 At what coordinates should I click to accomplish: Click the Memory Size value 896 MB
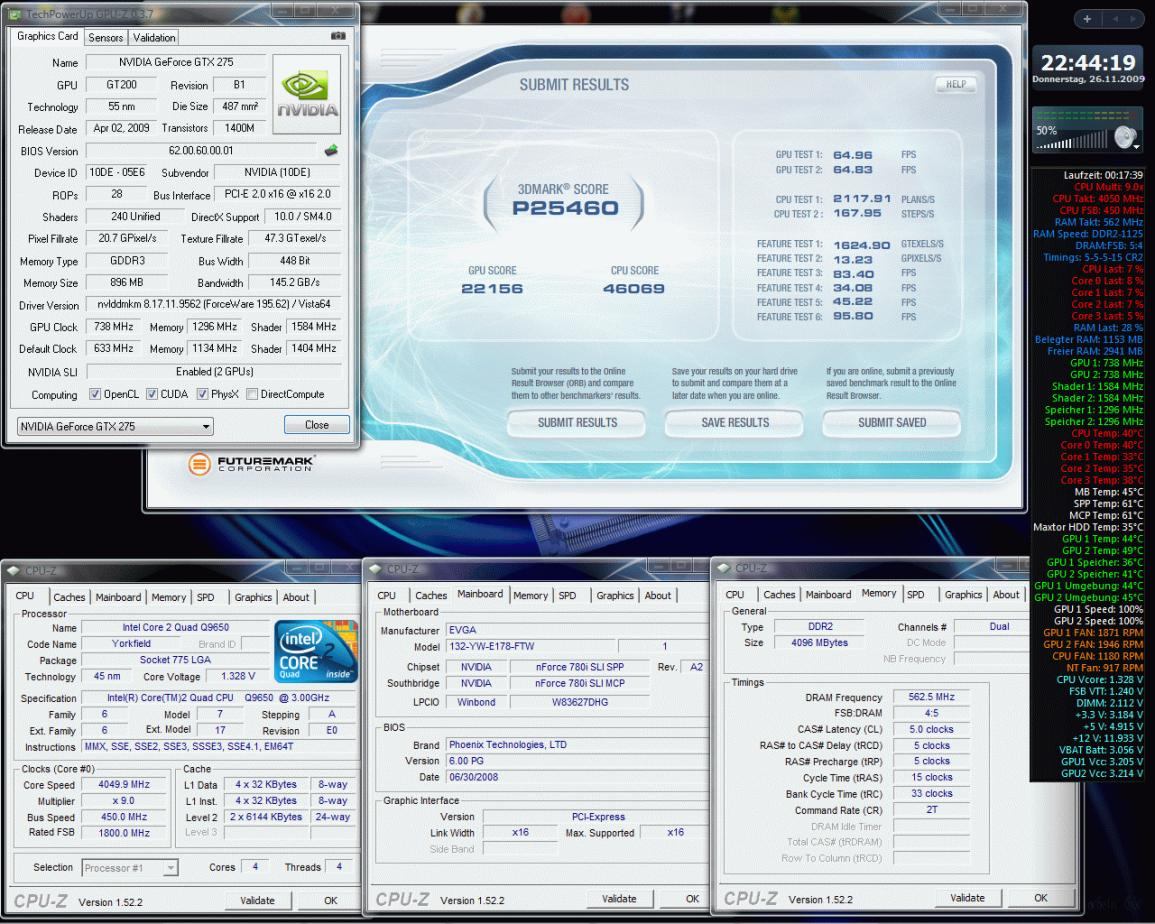127,283
